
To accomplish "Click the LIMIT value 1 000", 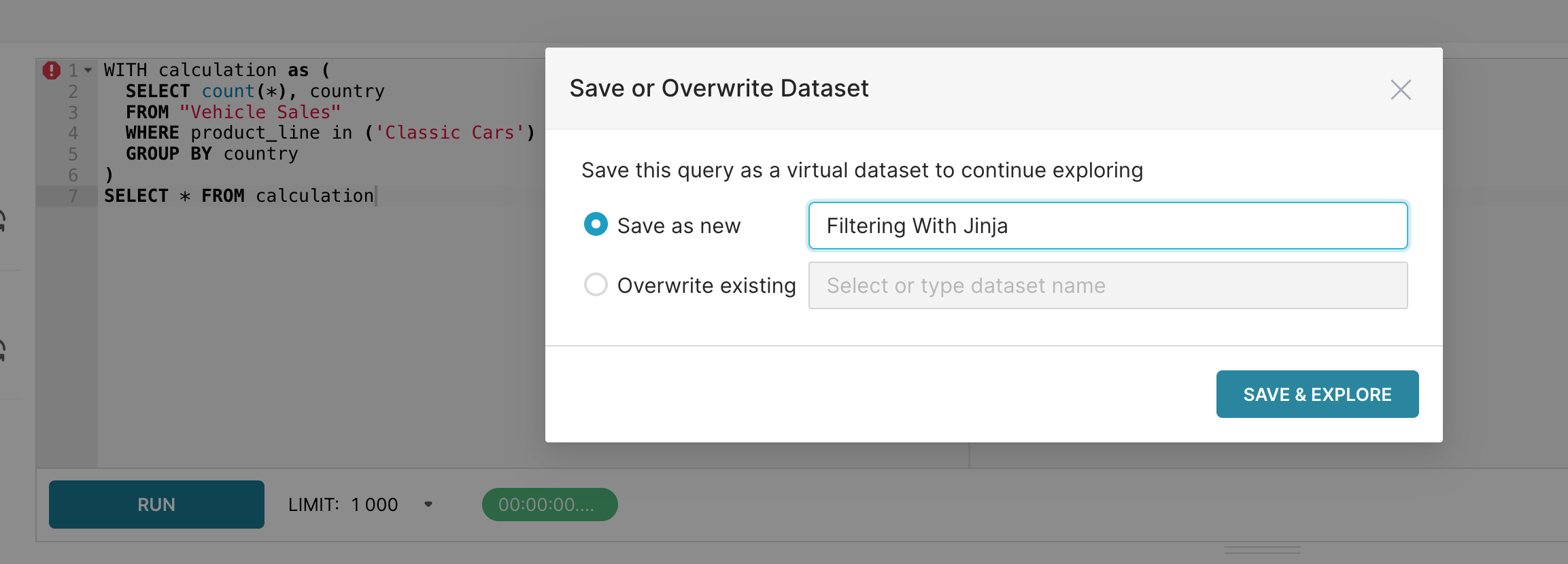I will (x=374, y=504).
